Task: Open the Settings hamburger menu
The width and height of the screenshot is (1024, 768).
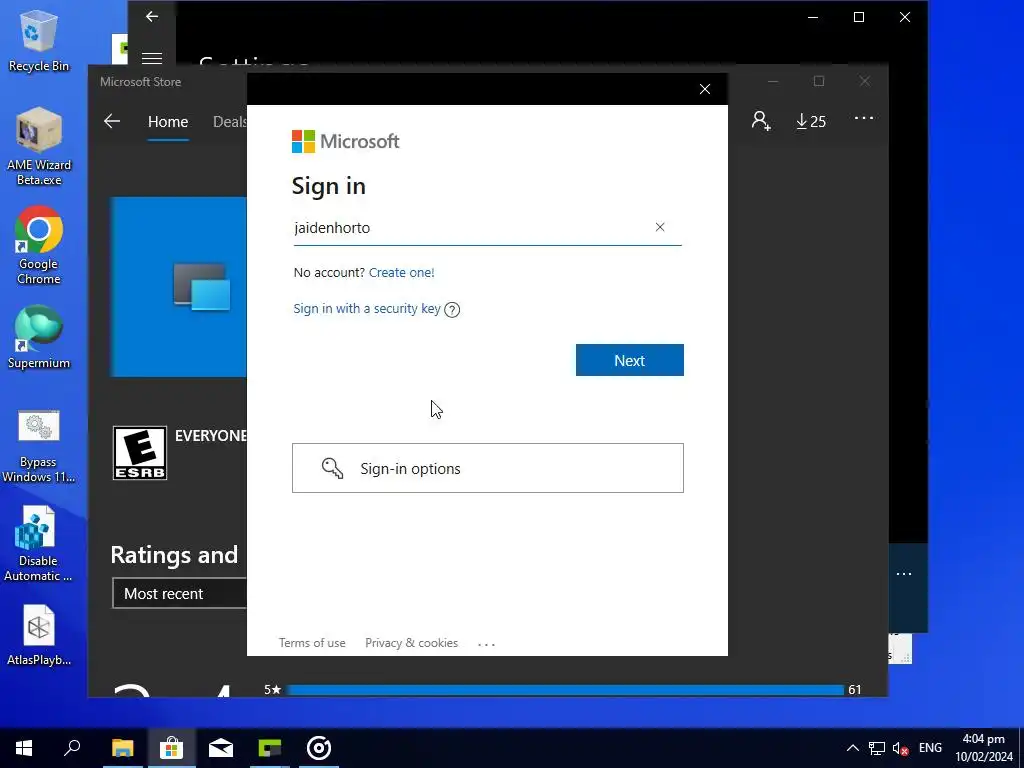Action: (152, 58)
